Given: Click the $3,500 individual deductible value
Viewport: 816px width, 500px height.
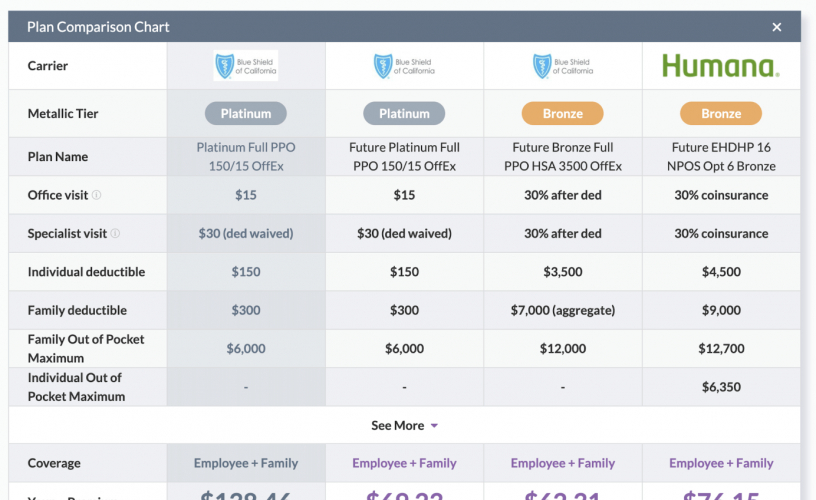Looking at the screenshot, I should point(563,272).
